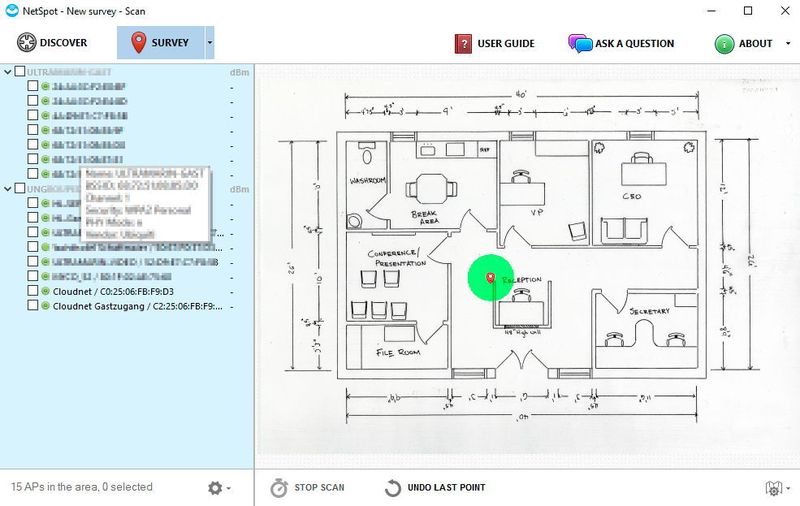This screenshot has width=800, height=506.
Task: Tick the first group's top-level checkbox
Action: pyautogui.click(x=19, y=71)
